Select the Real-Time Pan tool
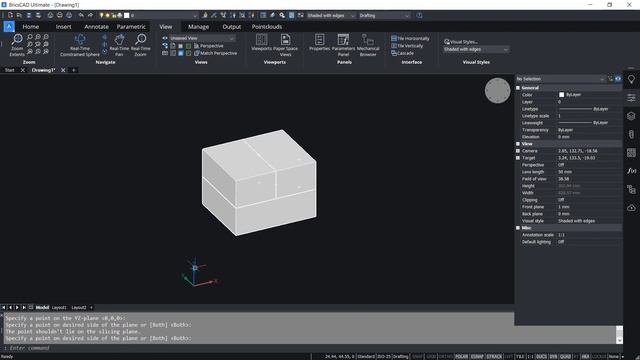Screen dimensions: 640x360 point(119,45)
